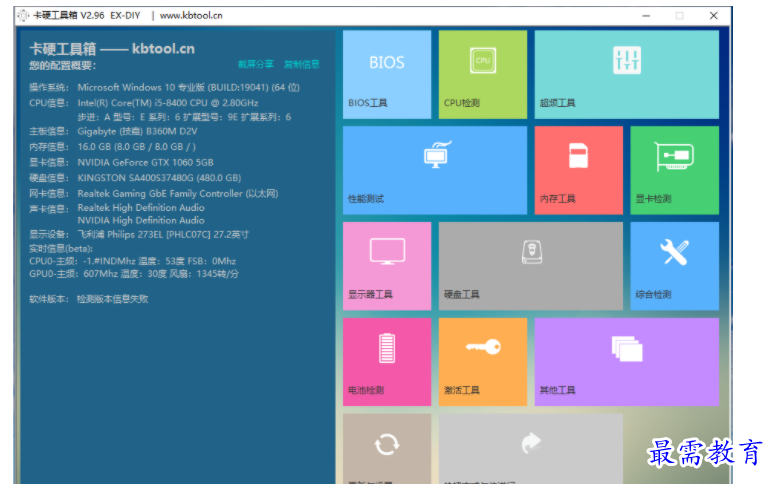Minimize the 卡硬工具箱 window
Viewport: 771px width, 484px height.
pos(646,16)
